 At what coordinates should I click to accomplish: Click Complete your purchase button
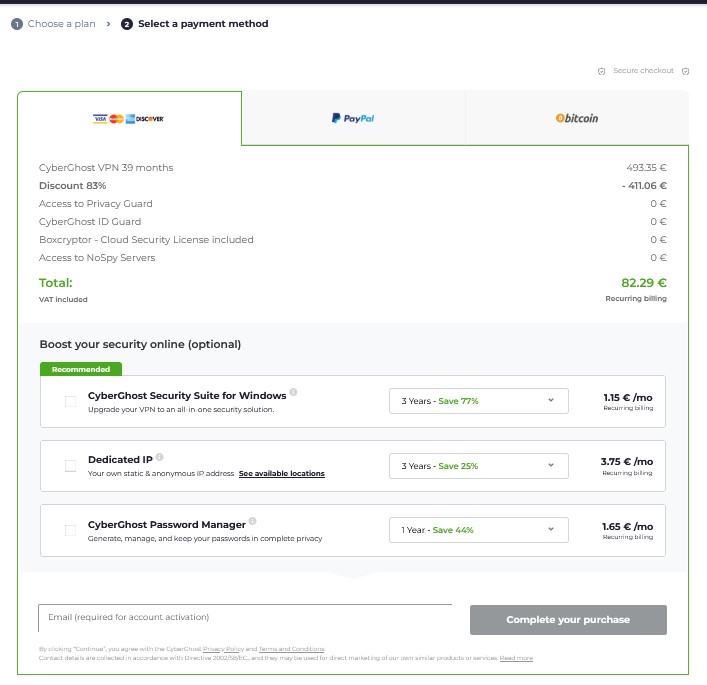tap(568, 620)
